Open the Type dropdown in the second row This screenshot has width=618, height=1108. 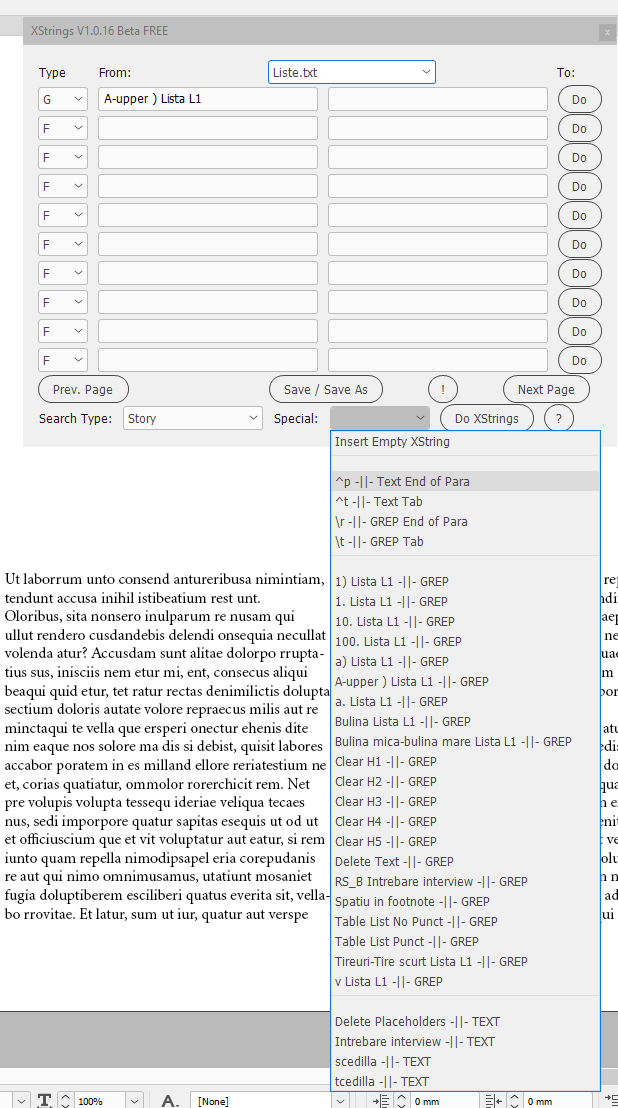[63, 128]
